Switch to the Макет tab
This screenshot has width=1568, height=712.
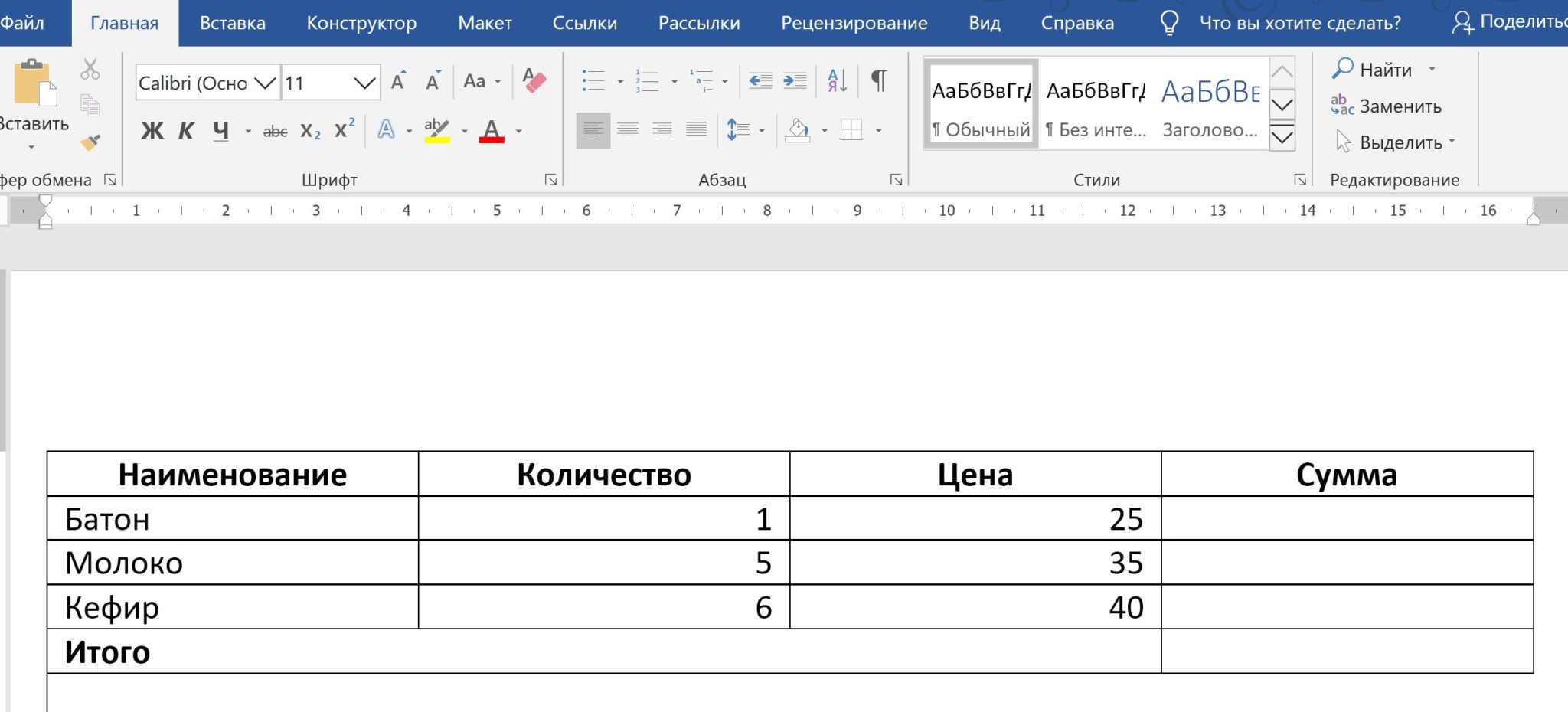(485, 23)
